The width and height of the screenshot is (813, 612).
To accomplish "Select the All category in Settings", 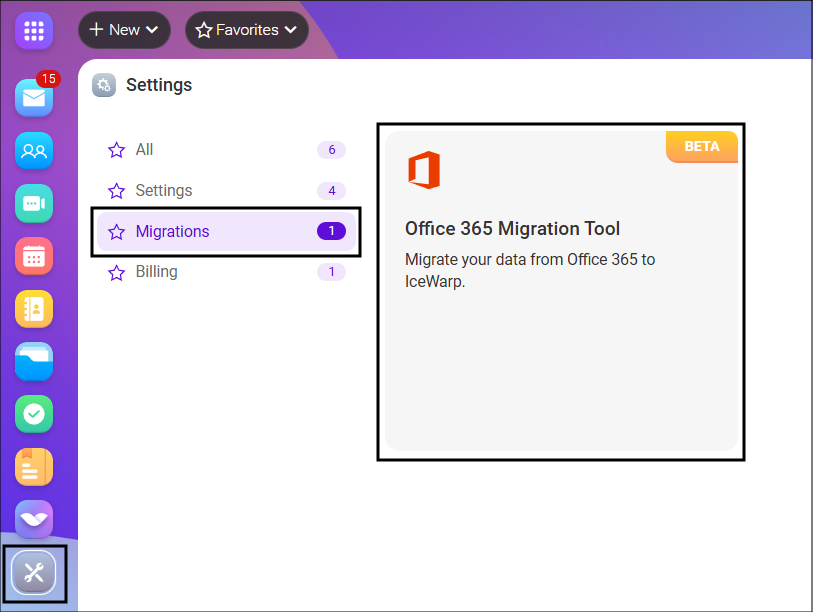I will click(145, 150).
